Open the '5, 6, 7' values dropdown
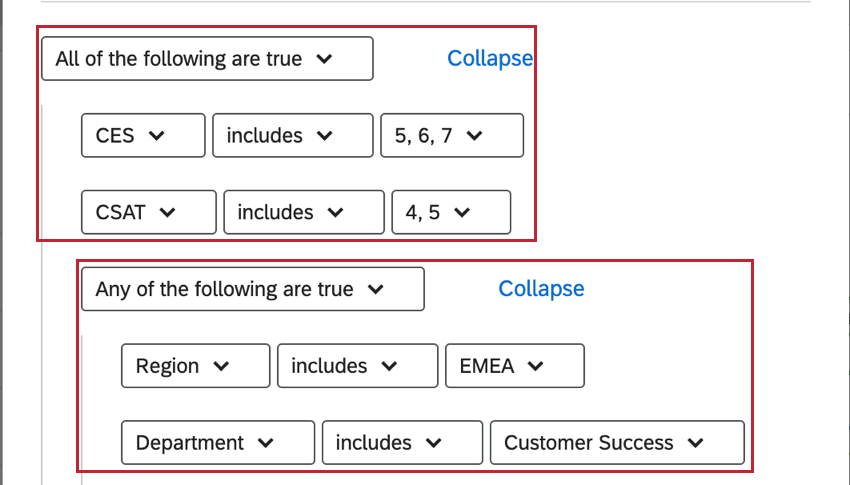This screenshot has width=850, height=485. coord(451,135)
